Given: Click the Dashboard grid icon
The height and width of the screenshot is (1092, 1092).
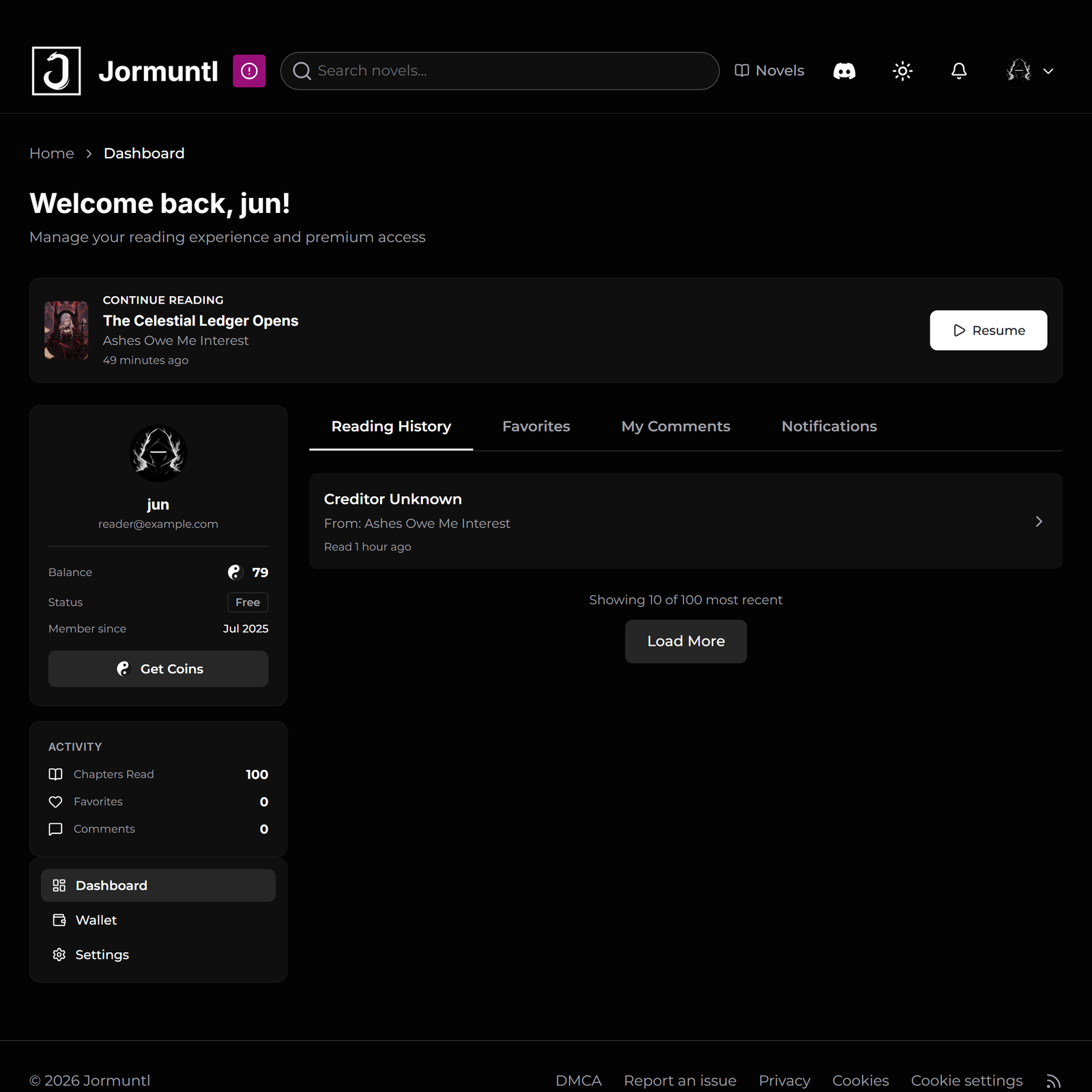Looking at the screenshot, I should 59,885.
